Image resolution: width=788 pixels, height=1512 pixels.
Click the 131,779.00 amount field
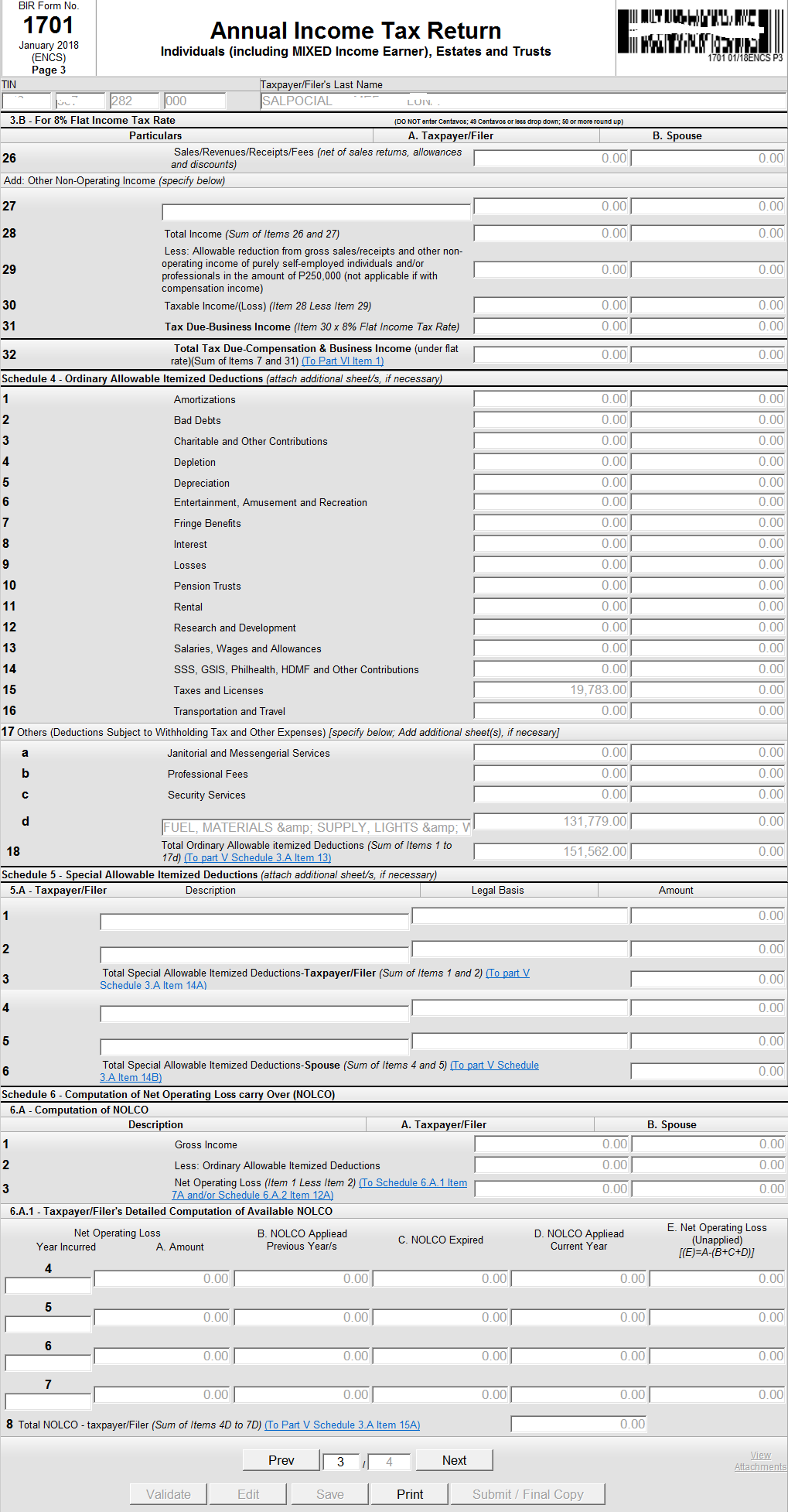[551, 822]
